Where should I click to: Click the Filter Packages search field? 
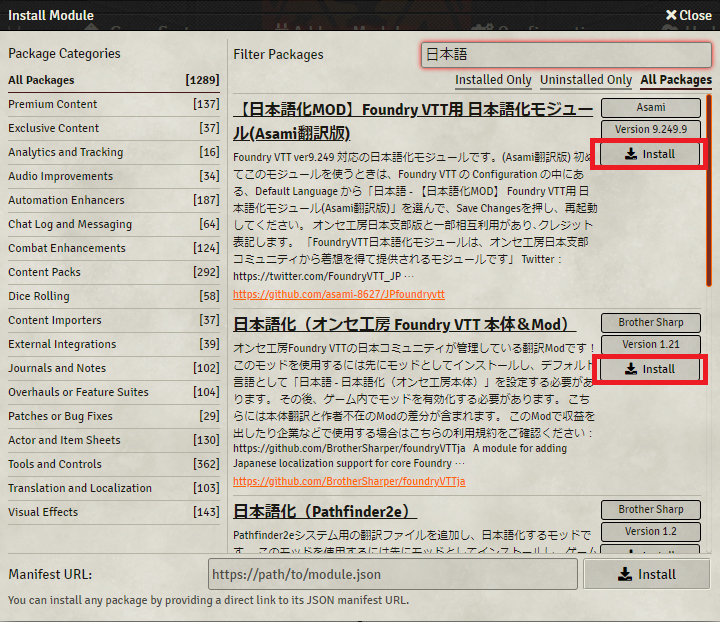click(x=566, y=54)
